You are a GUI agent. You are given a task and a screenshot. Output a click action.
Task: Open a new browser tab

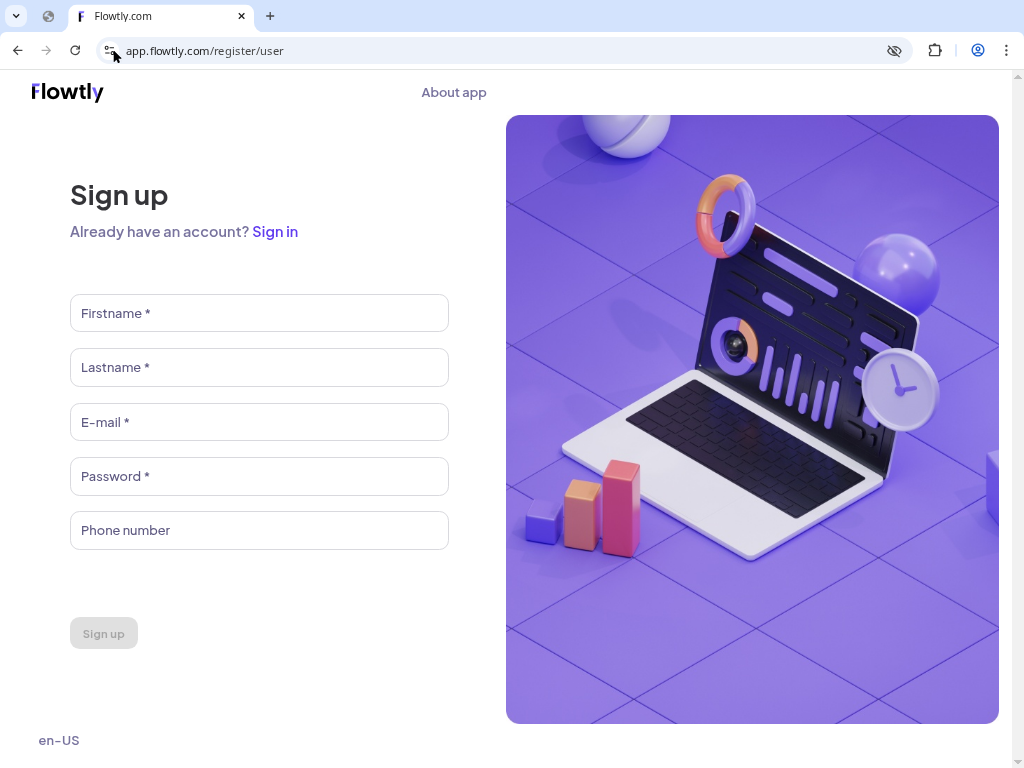coord(270,16)
